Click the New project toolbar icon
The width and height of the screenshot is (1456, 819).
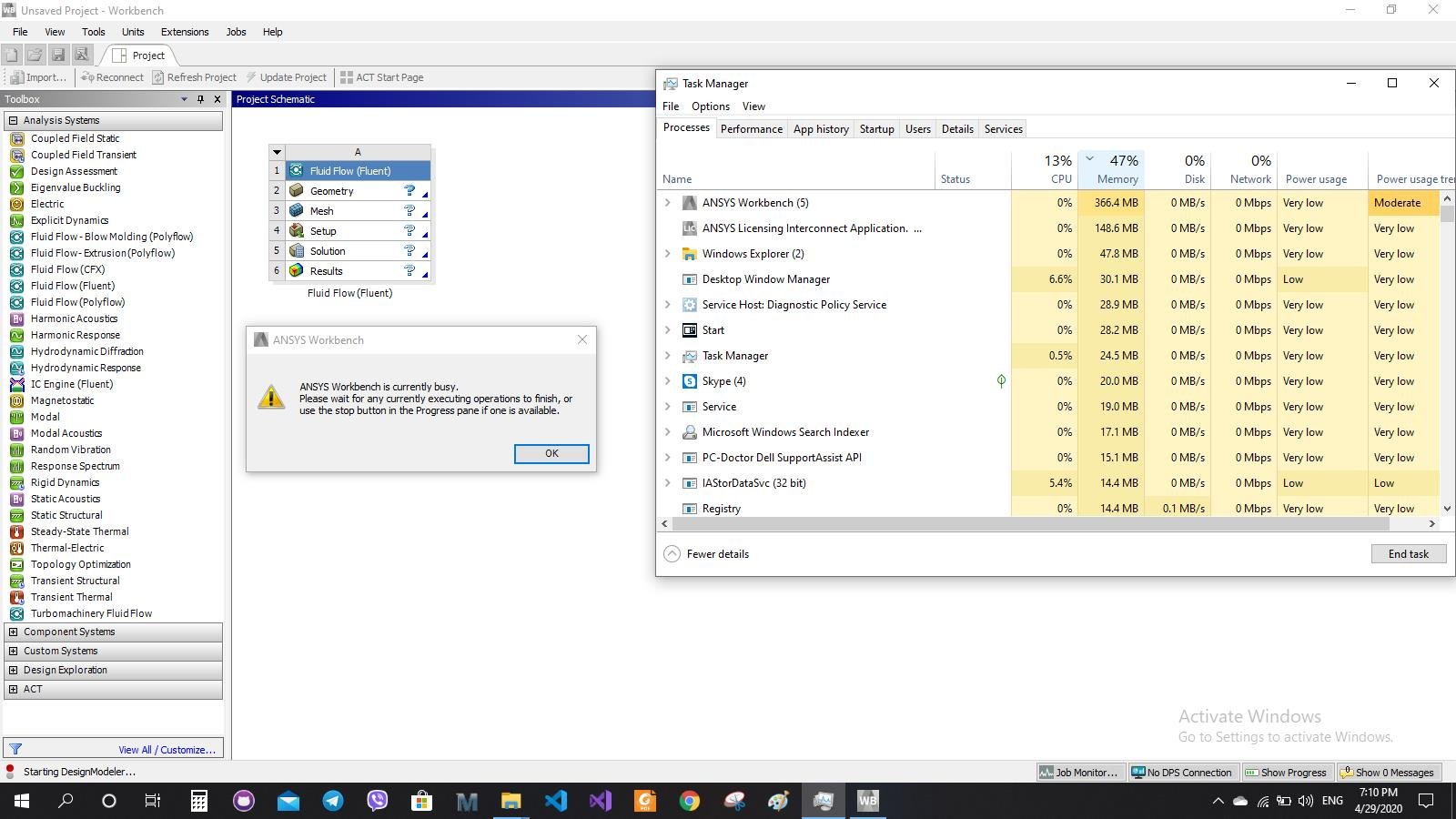[x=12, y=55]
